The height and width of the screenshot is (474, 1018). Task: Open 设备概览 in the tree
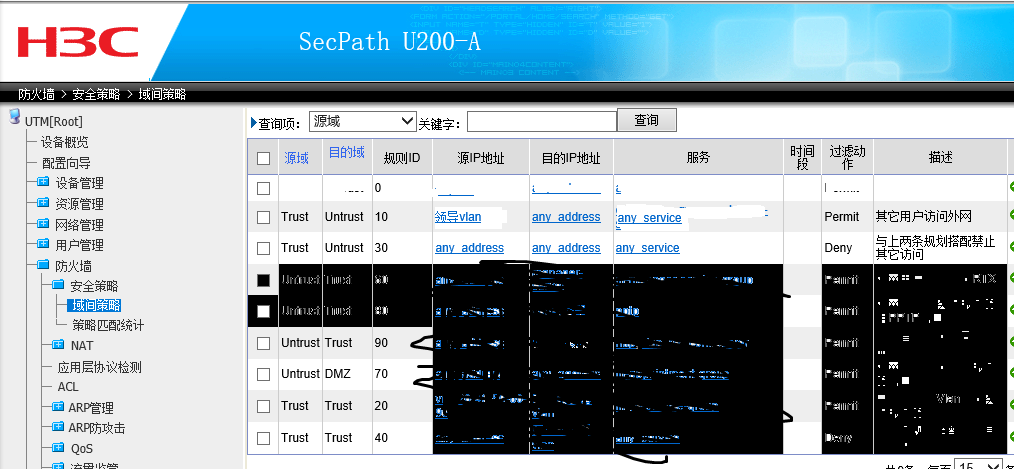[65, 142]
